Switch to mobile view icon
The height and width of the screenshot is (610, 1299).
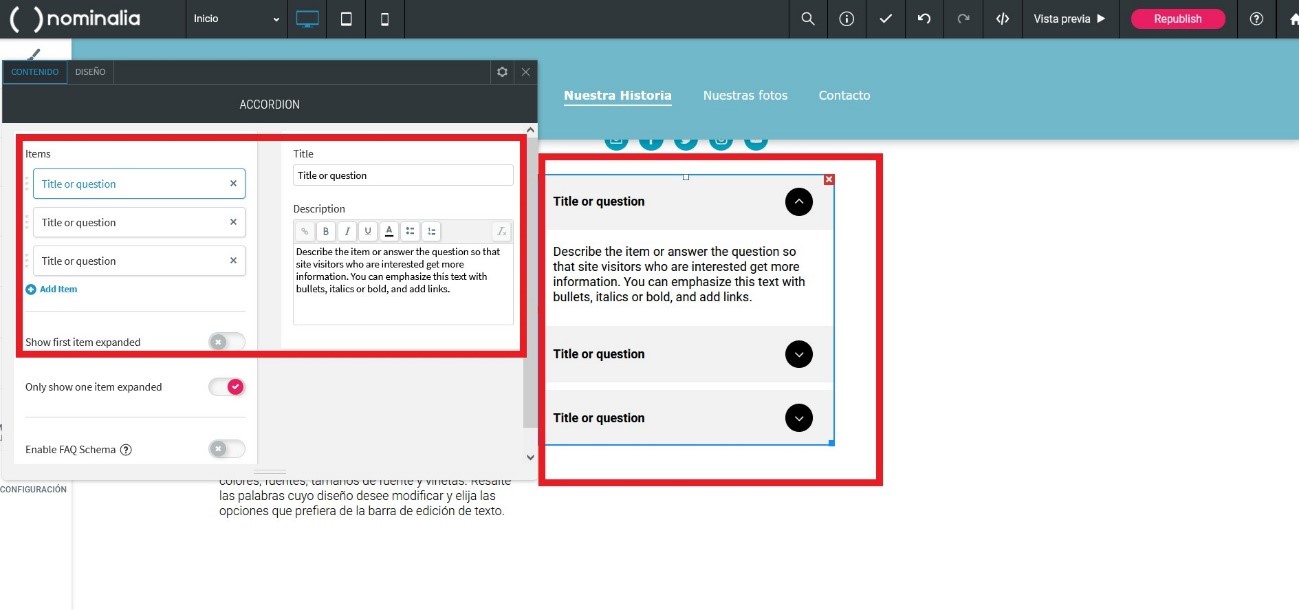pos(385,19)
